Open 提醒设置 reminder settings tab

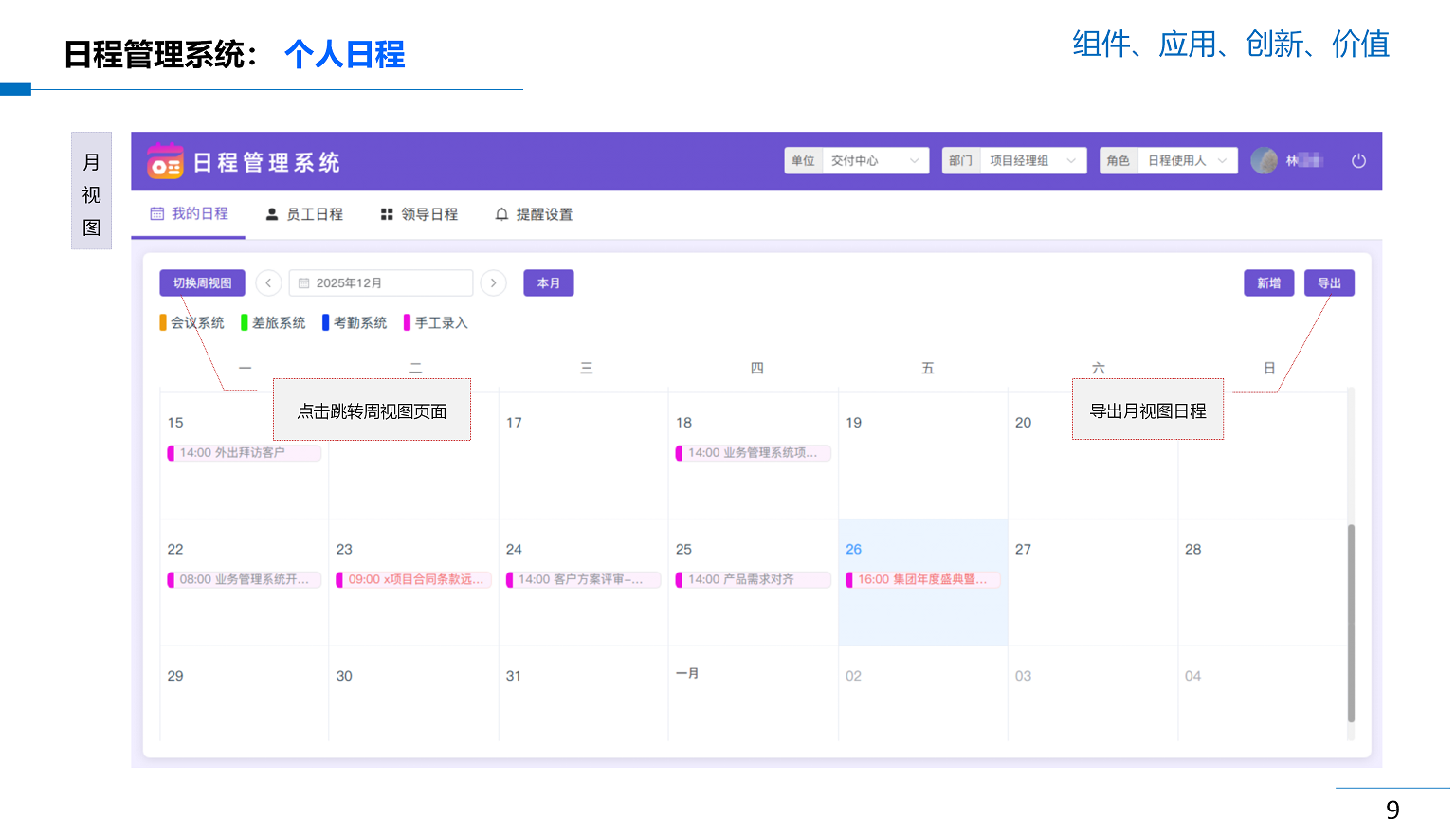point(534,214)
